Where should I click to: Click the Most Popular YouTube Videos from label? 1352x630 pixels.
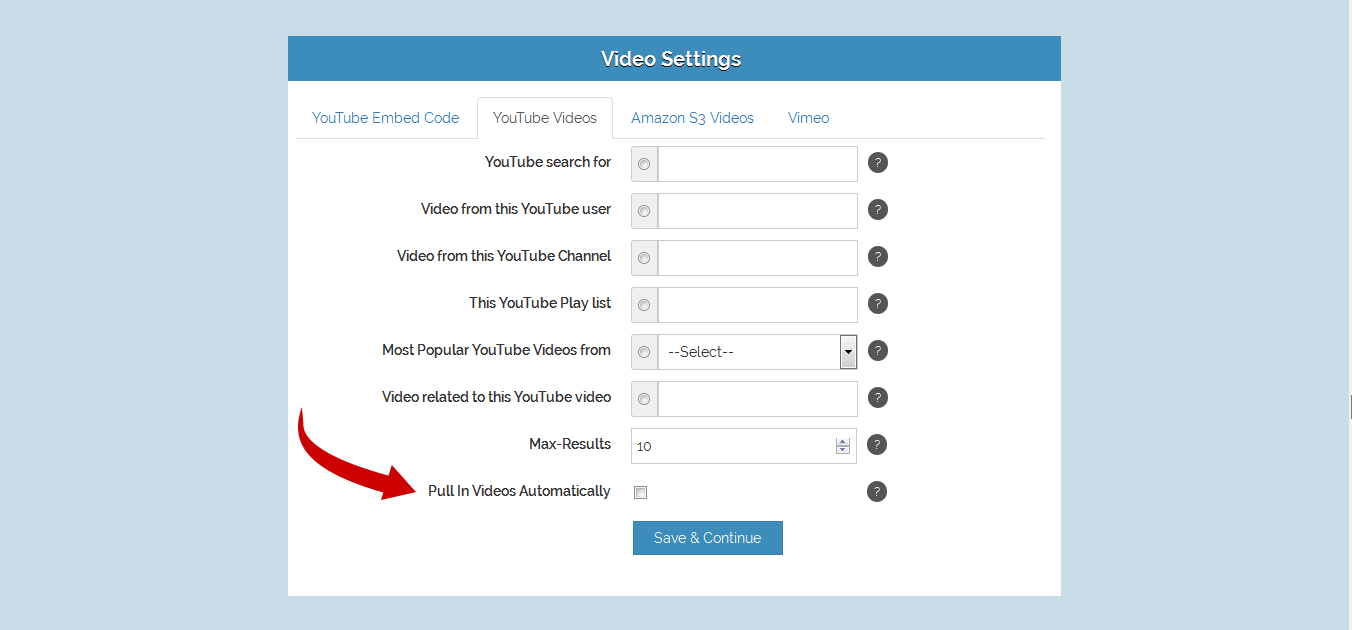click(496, 350)
